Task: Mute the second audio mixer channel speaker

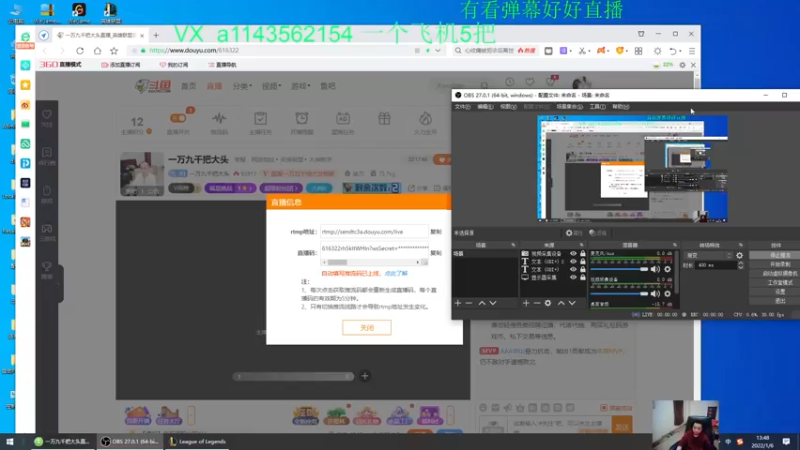Action: click(655, 293)
